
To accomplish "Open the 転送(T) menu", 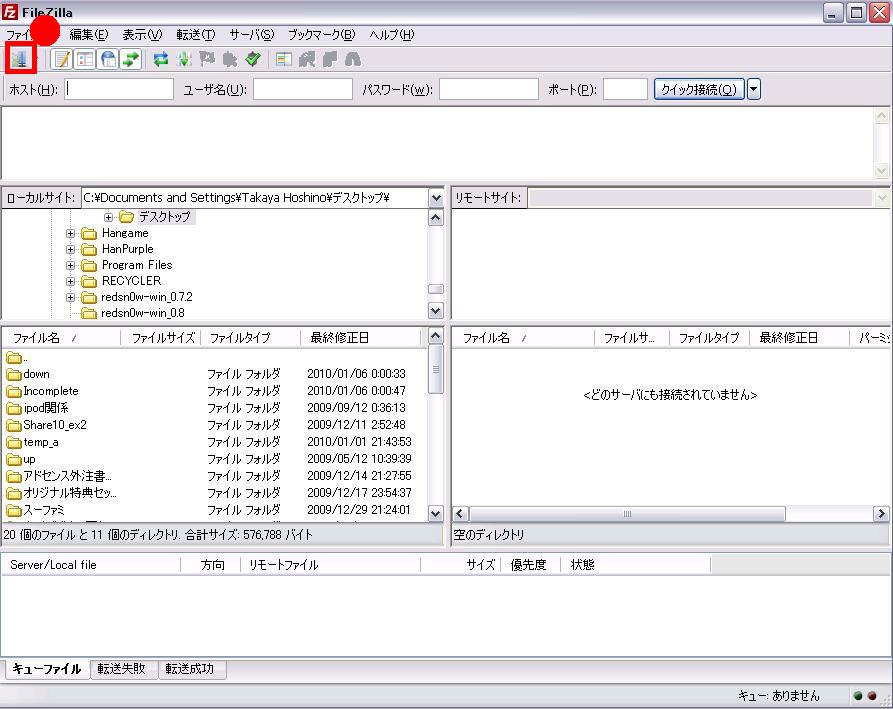I will [x=195, y=35].
